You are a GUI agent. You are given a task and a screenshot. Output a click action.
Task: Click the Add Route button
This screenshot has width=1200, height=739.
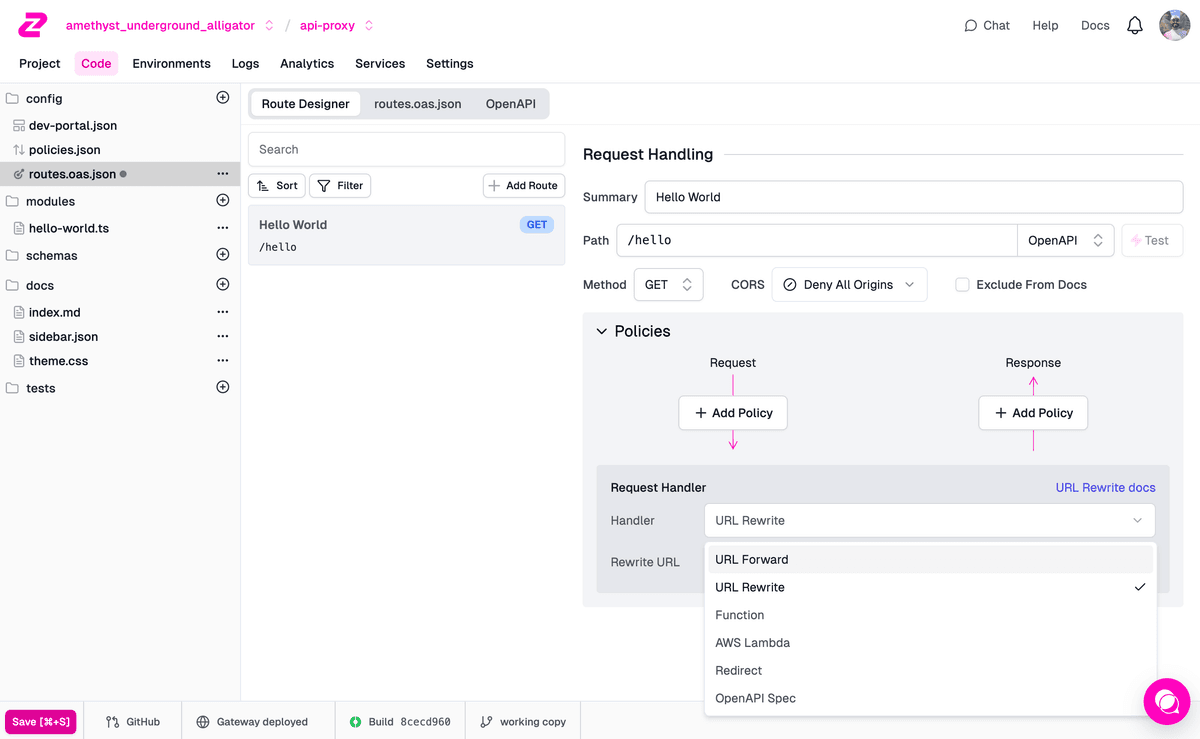(x=523, y=185)
